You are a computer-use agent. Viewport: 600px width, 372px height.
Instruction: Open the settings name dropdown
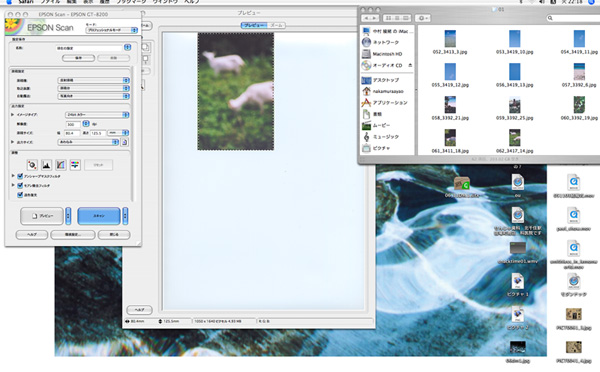pos(127,47)
